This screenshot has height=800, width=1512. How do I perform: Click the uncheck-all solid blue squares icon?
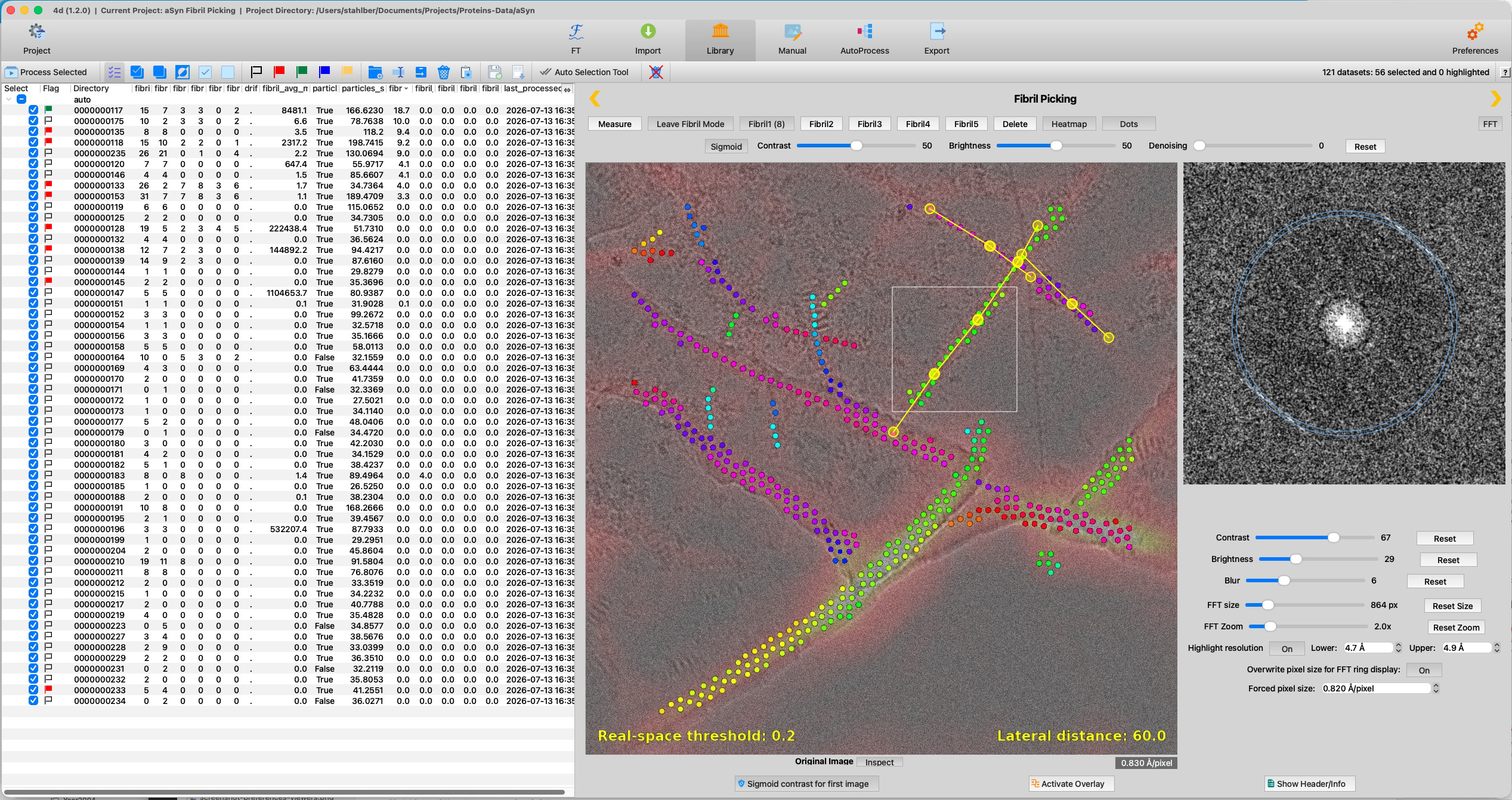(160, 72)
